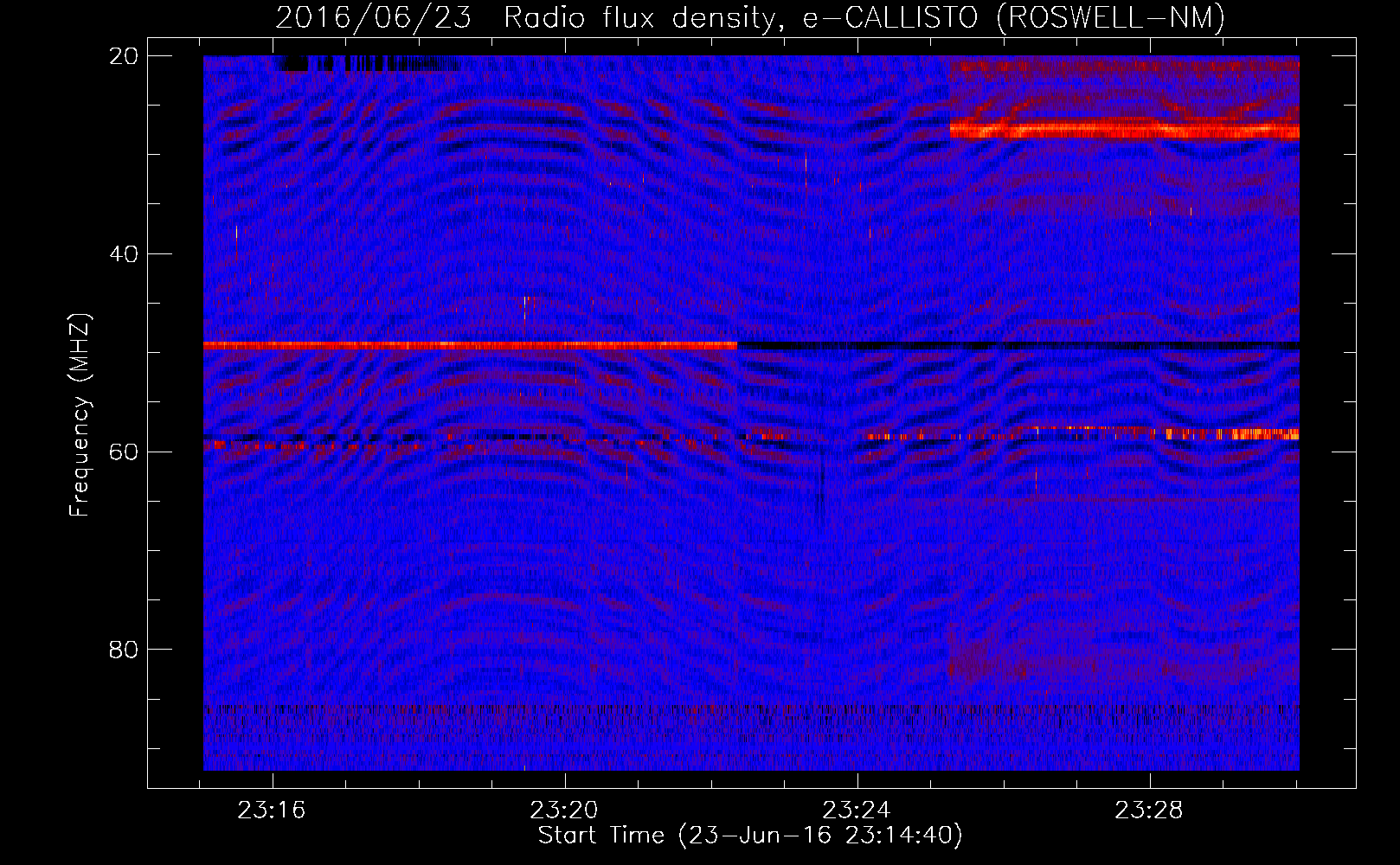Click the frequency tick label '60'

point(124,452)
